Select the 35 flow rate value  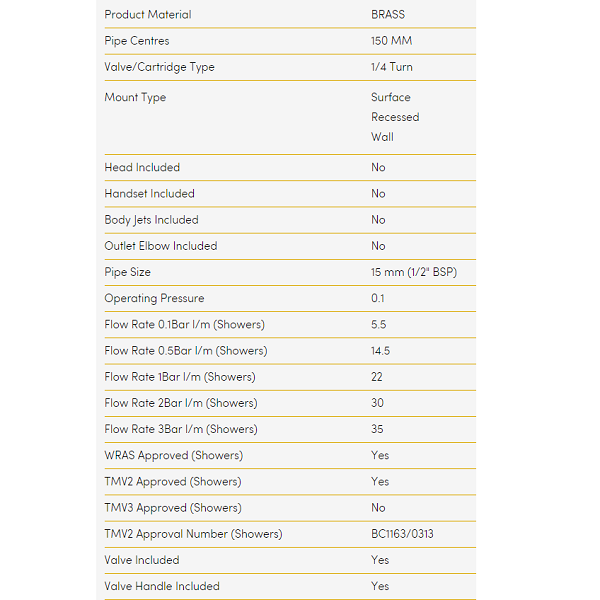point(378,429)
